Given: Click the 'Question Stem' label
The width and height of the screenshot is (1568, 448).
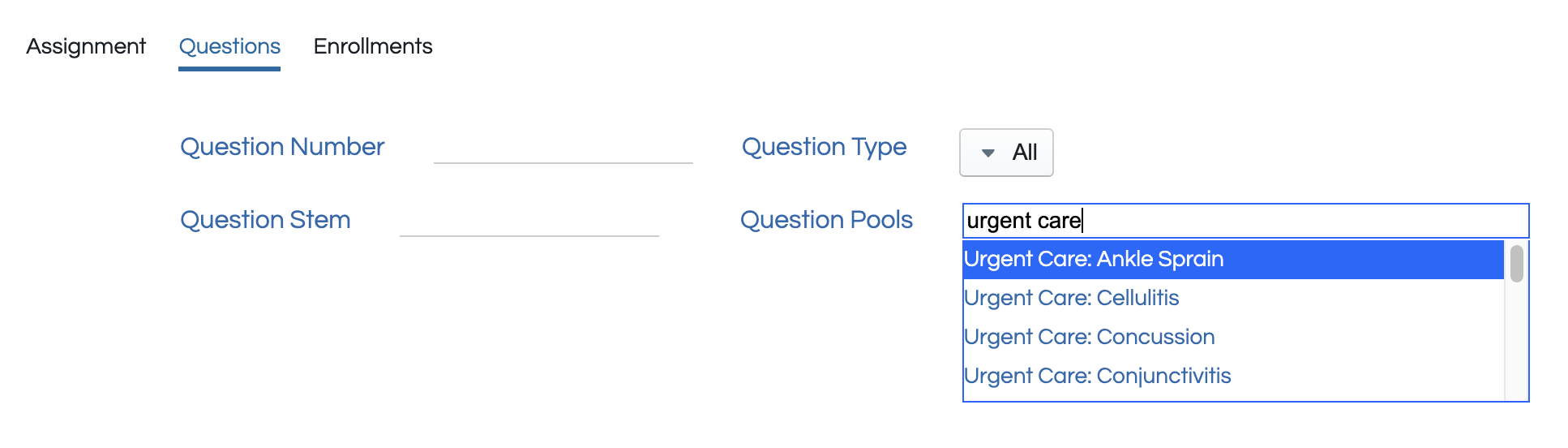Looking at the screenshot, I should coord(265,220).
